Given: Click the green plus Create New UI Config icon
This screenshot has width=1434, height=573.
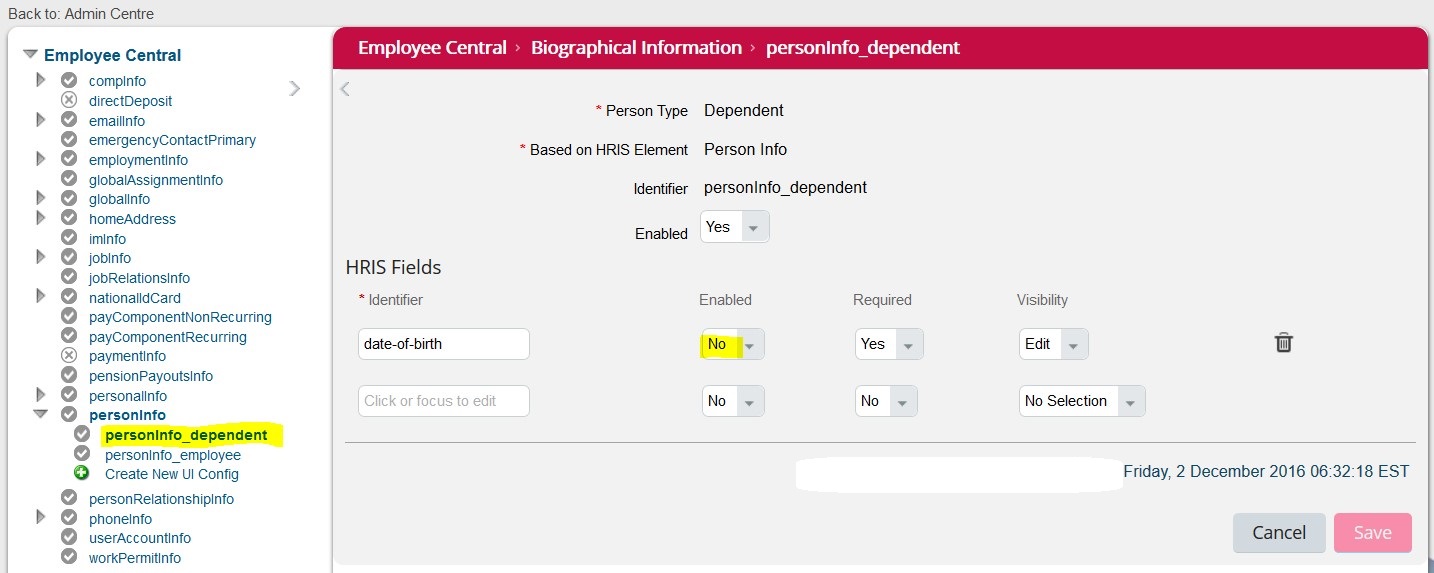Looking at the screenshot, I should [82, 474].
